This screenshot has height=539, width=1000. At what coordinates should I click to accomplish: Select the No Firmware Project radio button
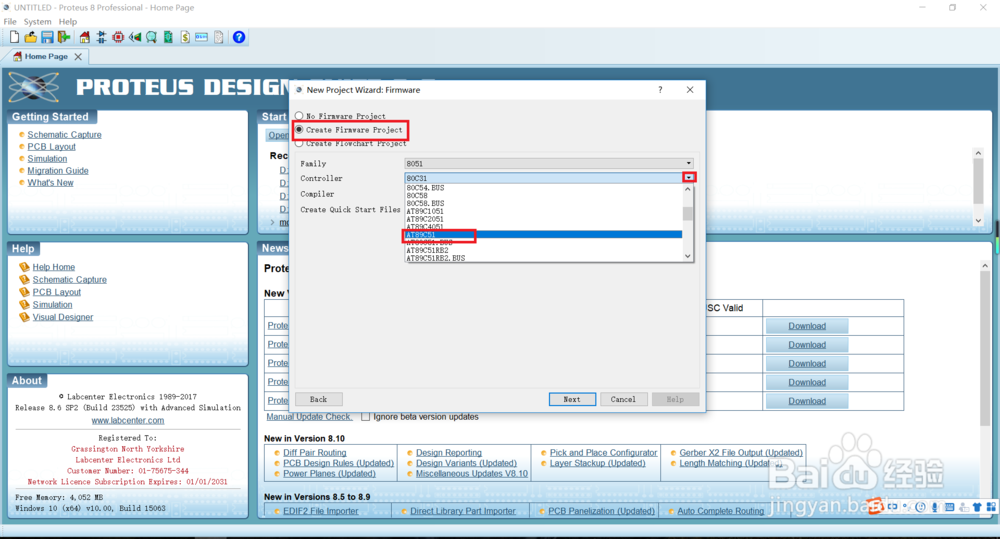[x=299, y=116]
